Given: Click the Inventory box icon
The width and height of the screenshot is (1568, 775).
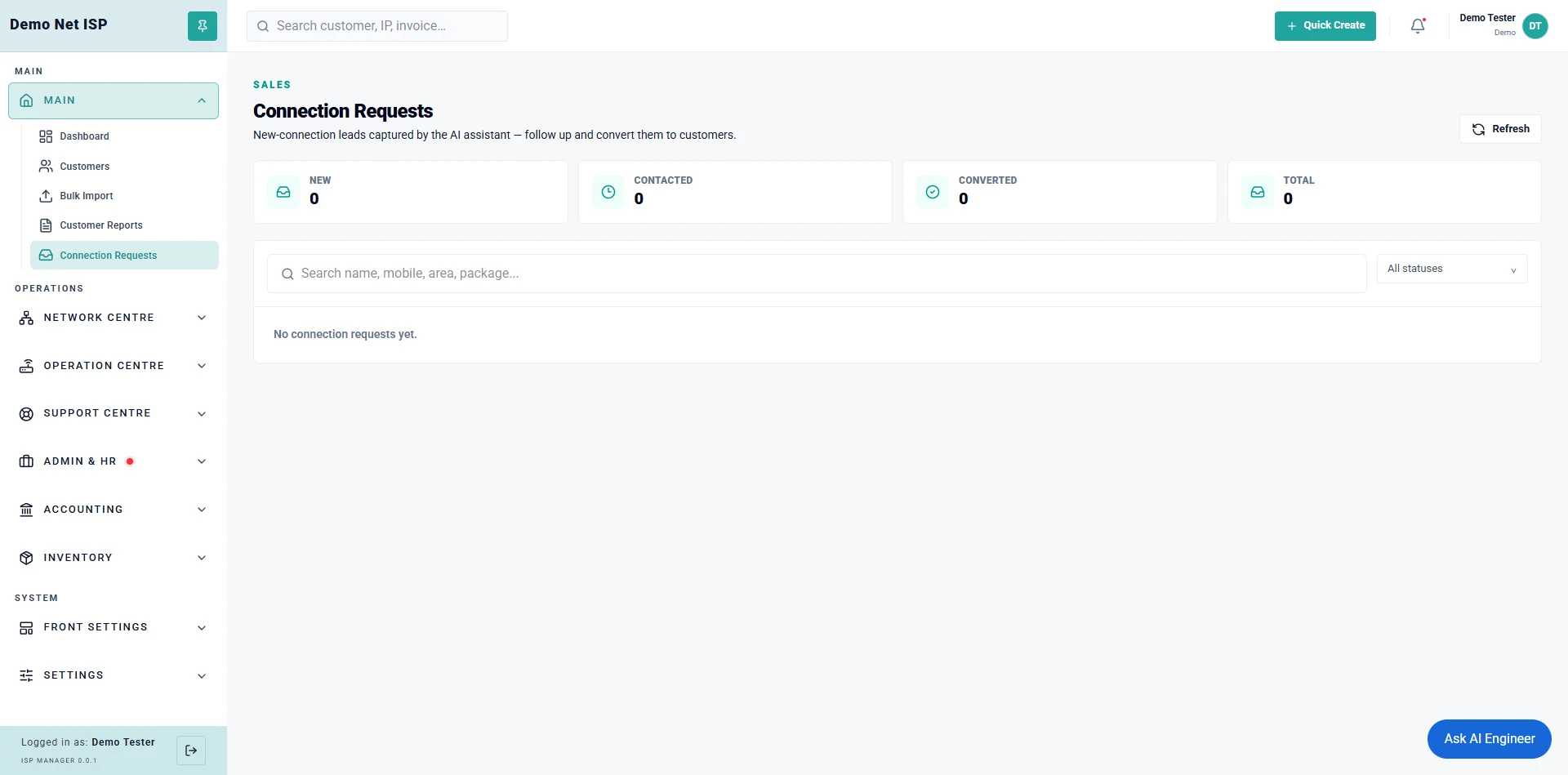Looking at the screenshot, I should (26, 558).
